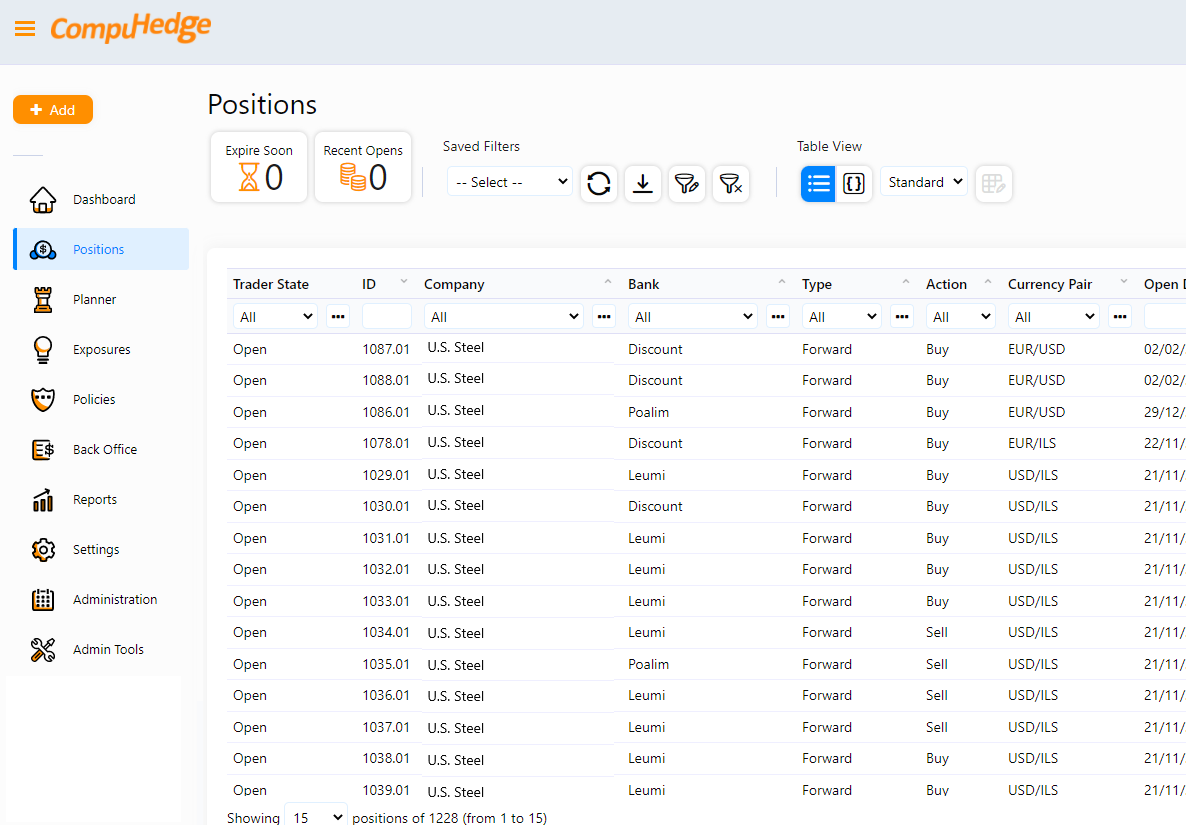This screenshot has height=825, width=1186.
Task: Click the Reports bar chart icon
Action: tap(43, 499)
